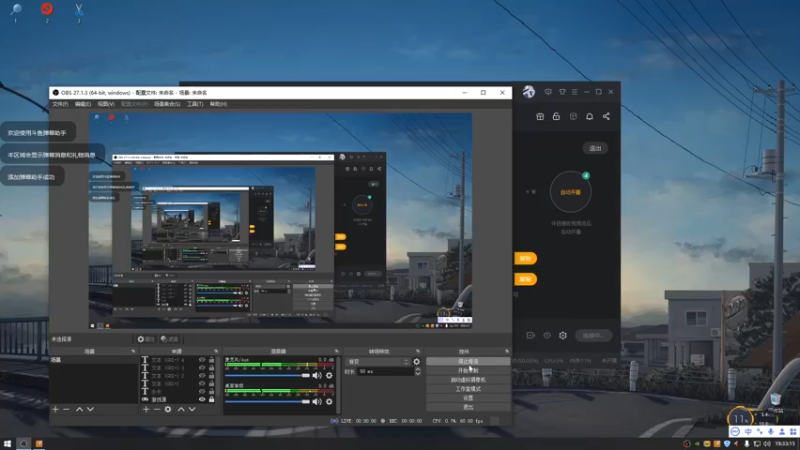This screenshot has width=800, height=450.
Task: Open the message icon in Douyu companion title bar
Action: tap(548, 92)
